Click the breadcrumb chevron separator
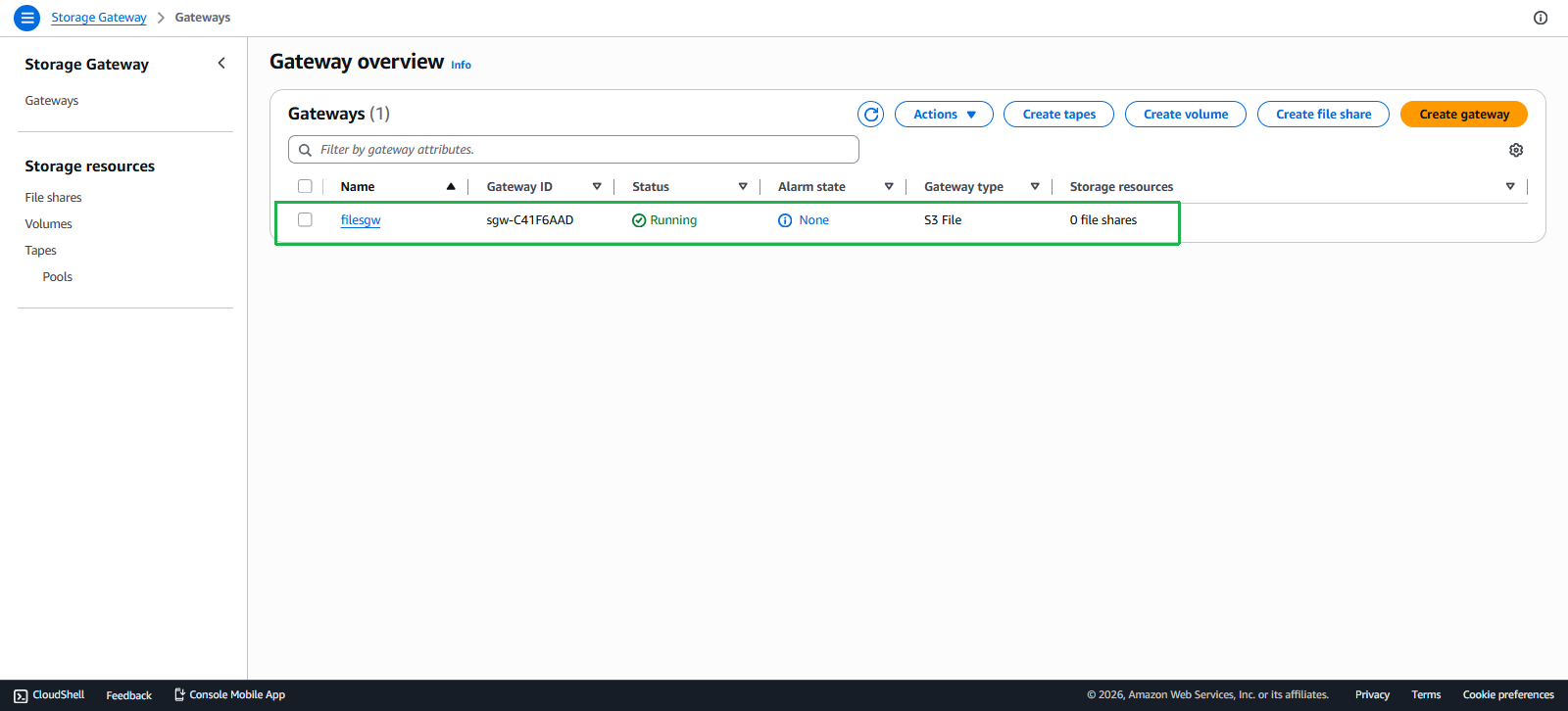 (x=161, y=18)
